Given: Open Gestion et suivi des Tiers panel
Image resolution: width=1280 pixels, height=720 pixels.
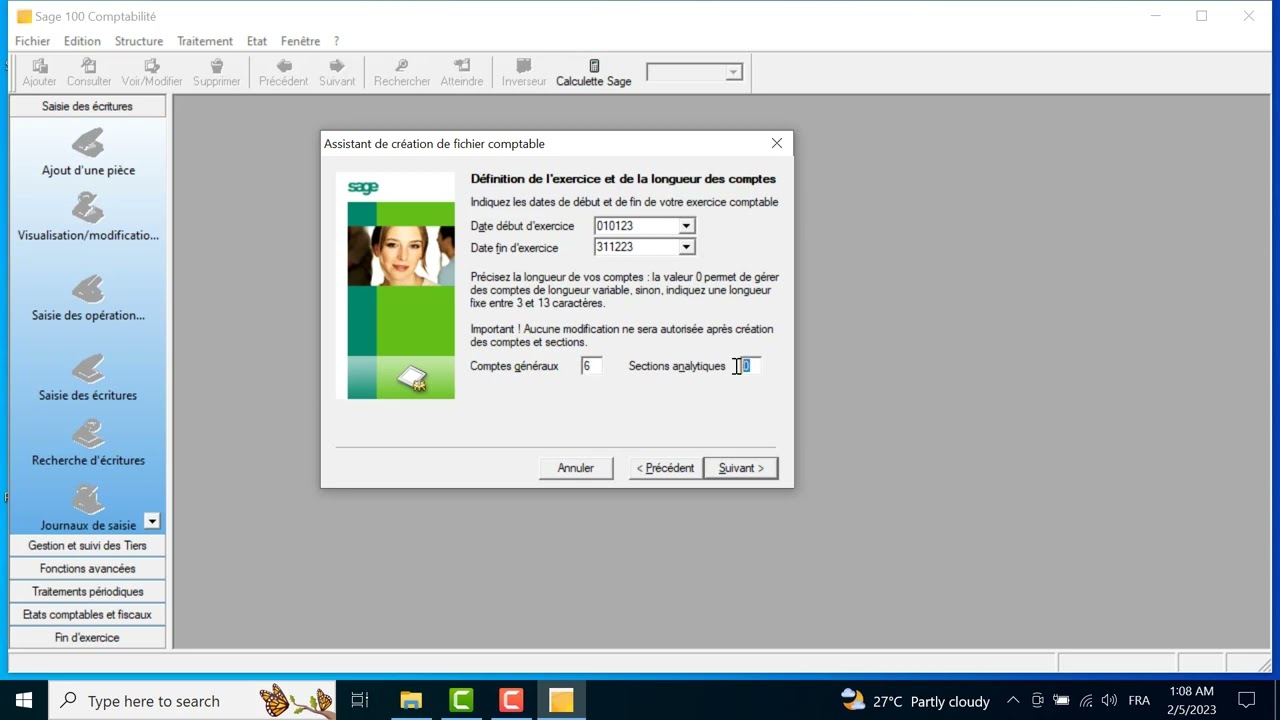Looking at the screenshot, I should tap(87, 545).
